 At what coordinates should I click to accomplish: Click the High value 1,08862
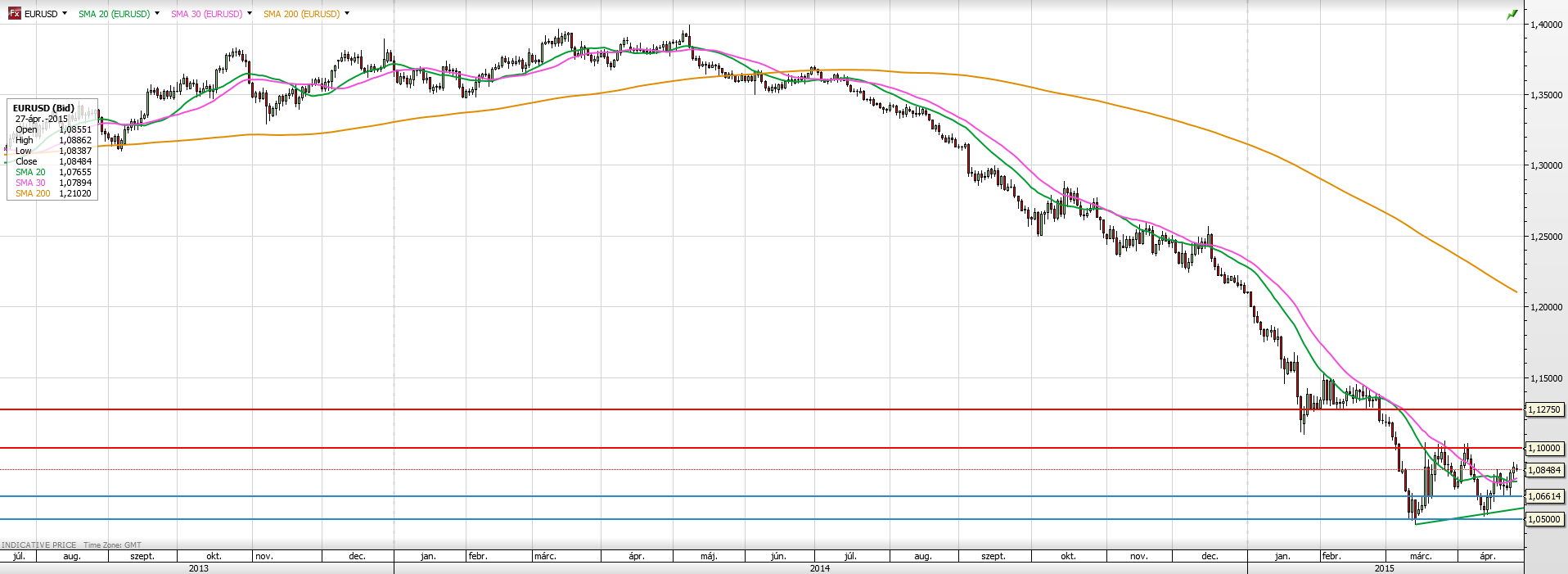coord(75,140)
